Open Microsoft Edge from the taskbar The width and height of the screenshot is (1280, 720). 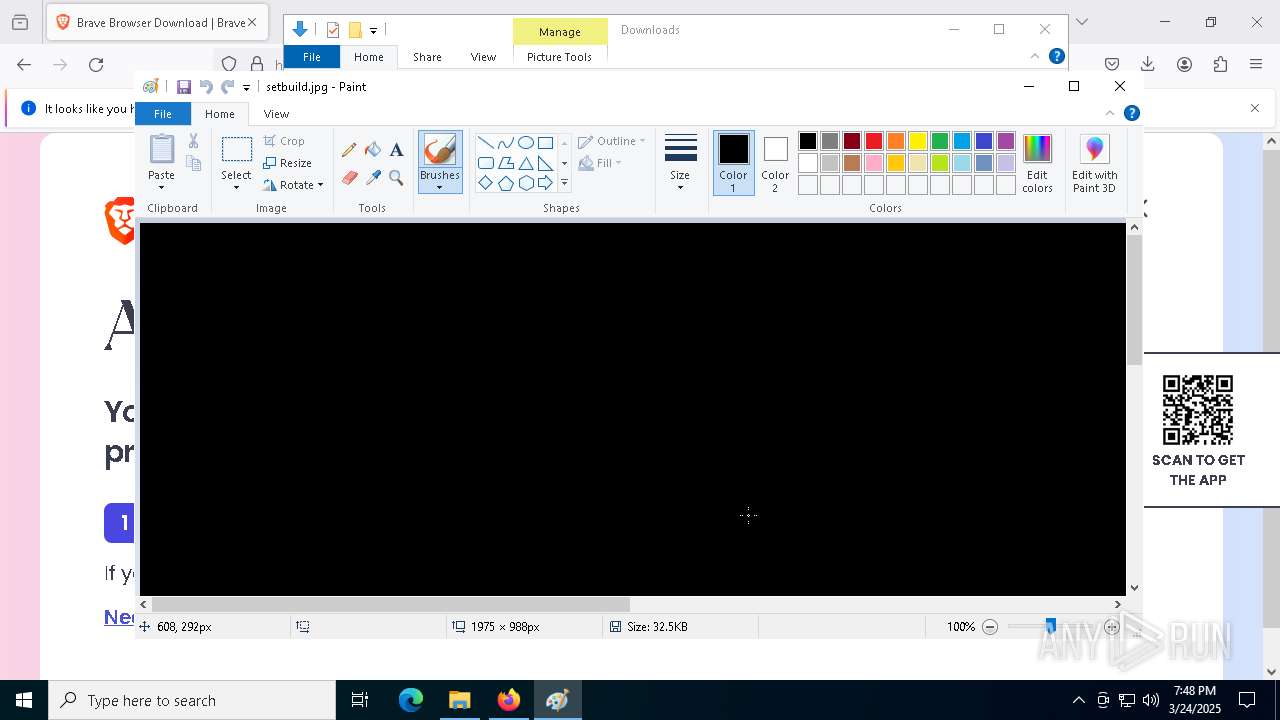pos(411,700)
